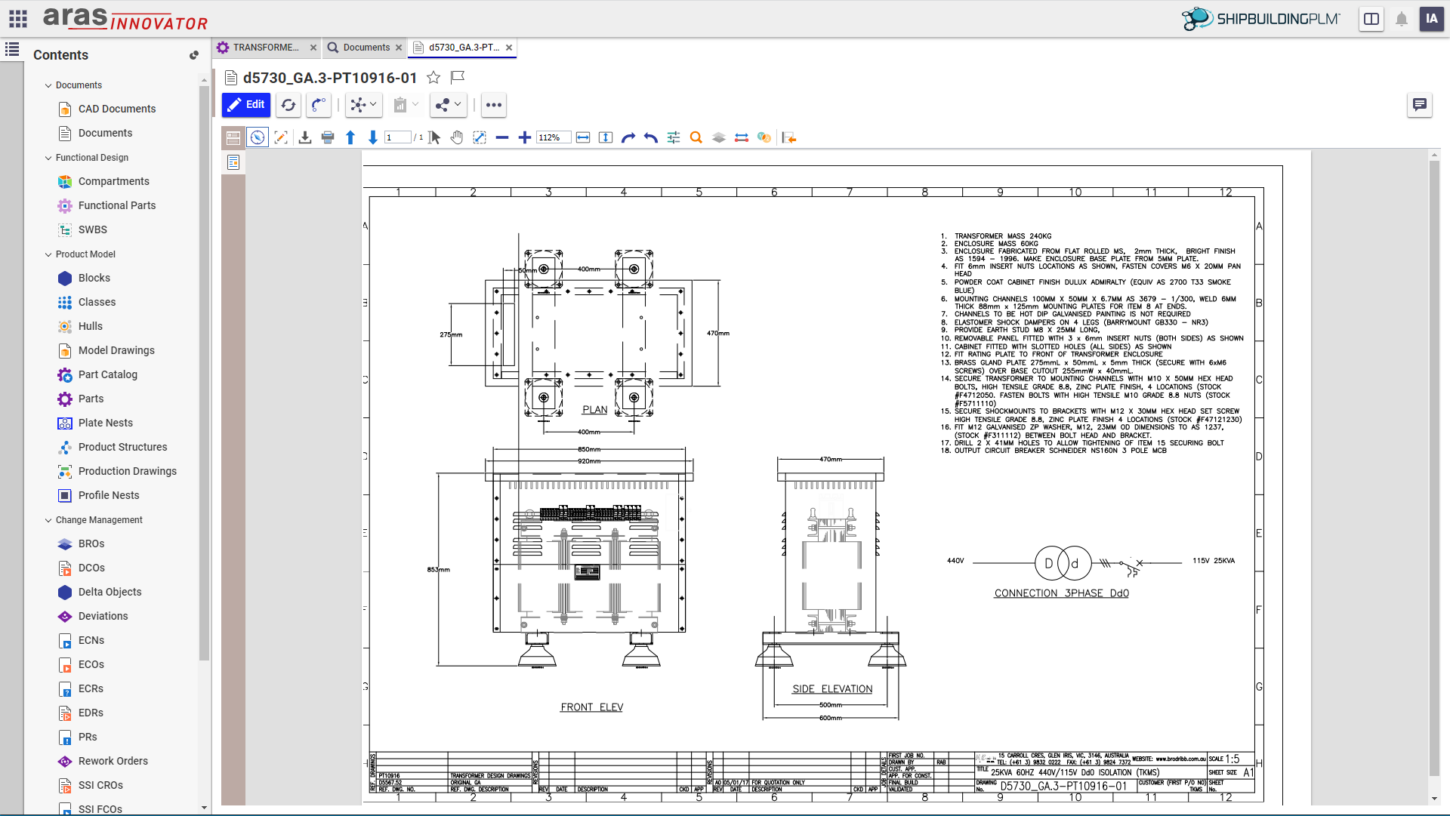
Task: Mark d5730_GA.3-PT10916-01 as favorite with the star
Action: point(432,77)
